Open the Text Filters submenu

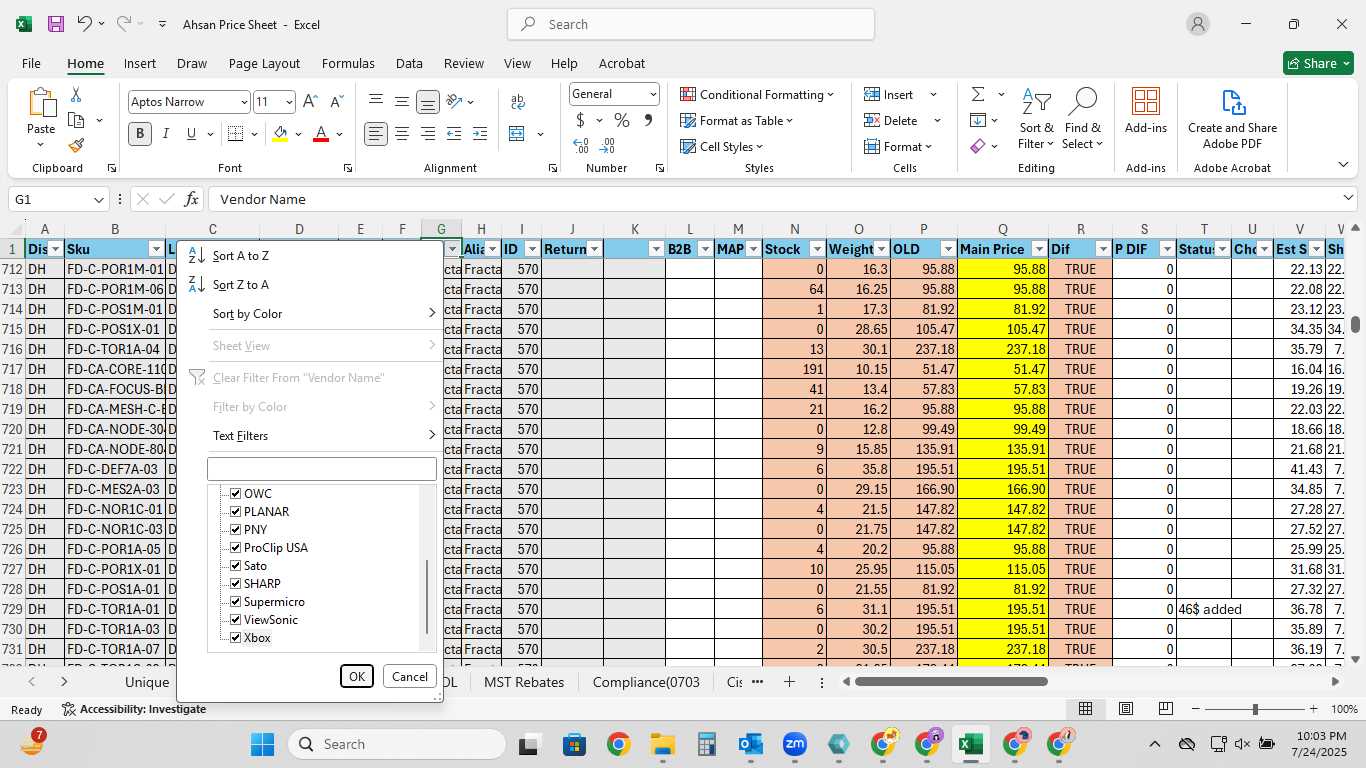[310, 436]
